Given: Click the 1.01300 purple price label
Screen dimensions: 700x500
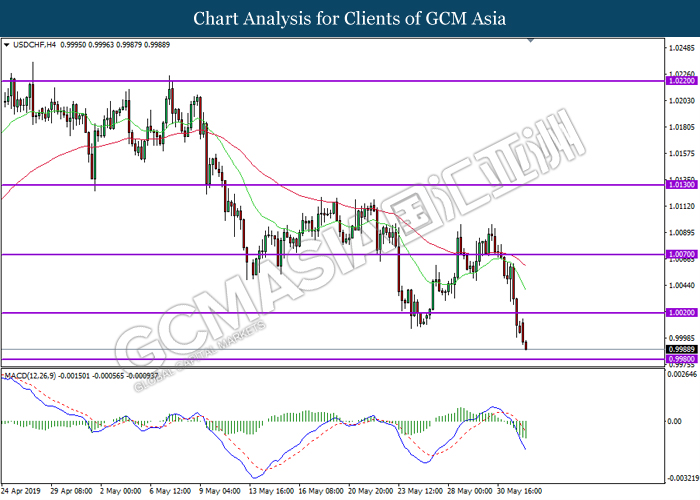Looking at the screenshot, I should click(x=681, y=184).
